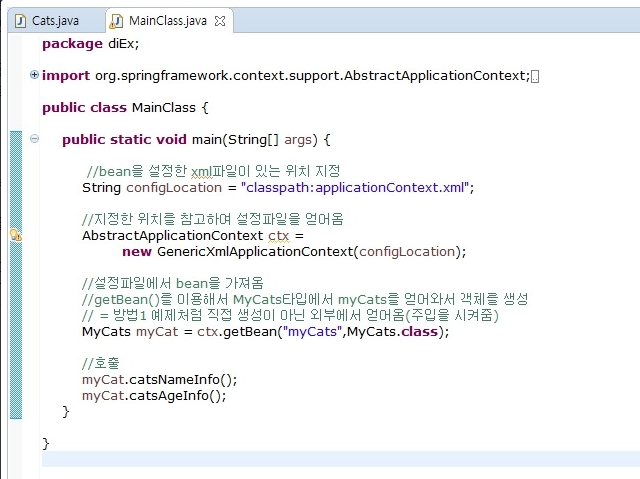Viewport: 640px width, 479px height.
Task: Click the comment "//지정한 위치를 참고하여 설정파일을 얻어옴"
Action: pyautogui.click(x=213, y=219)
